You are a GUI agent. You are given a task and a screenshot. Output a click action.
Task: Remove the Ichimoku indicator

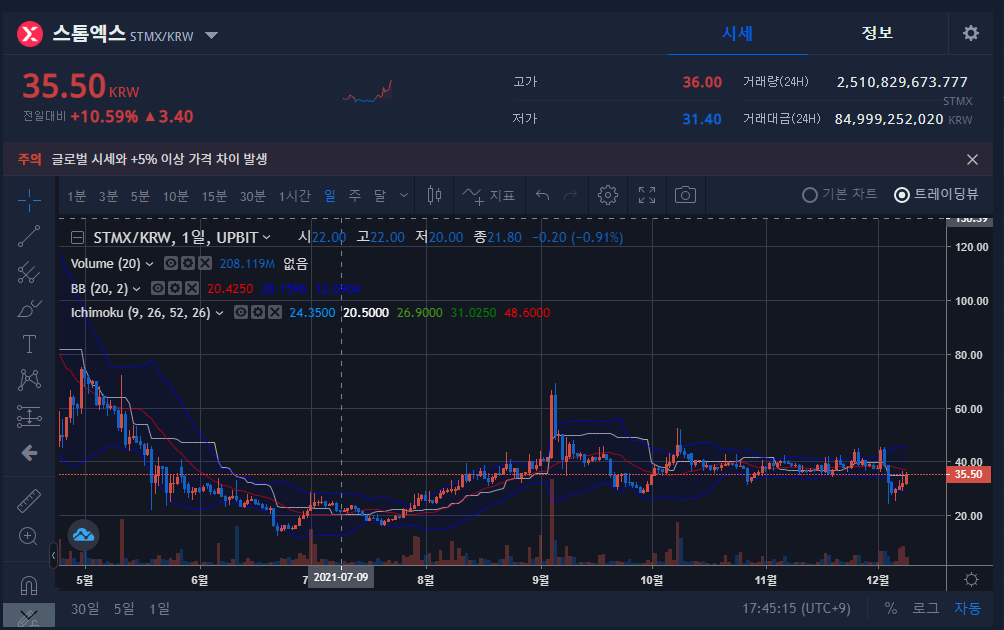[x=275, y=312]
